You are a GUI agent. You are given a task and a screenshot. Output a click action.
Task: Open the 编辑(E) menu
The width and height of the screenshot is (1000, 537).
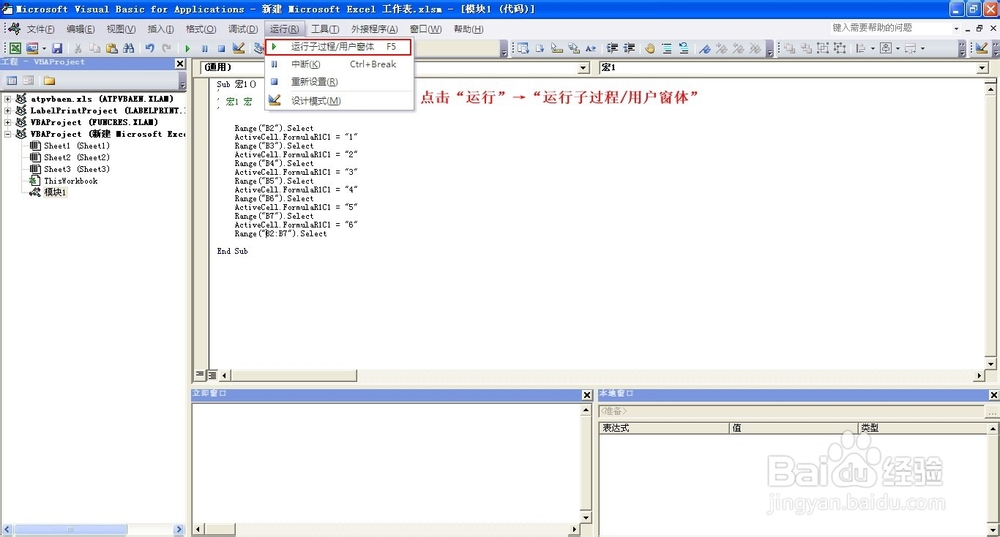[x=80, y=29]
